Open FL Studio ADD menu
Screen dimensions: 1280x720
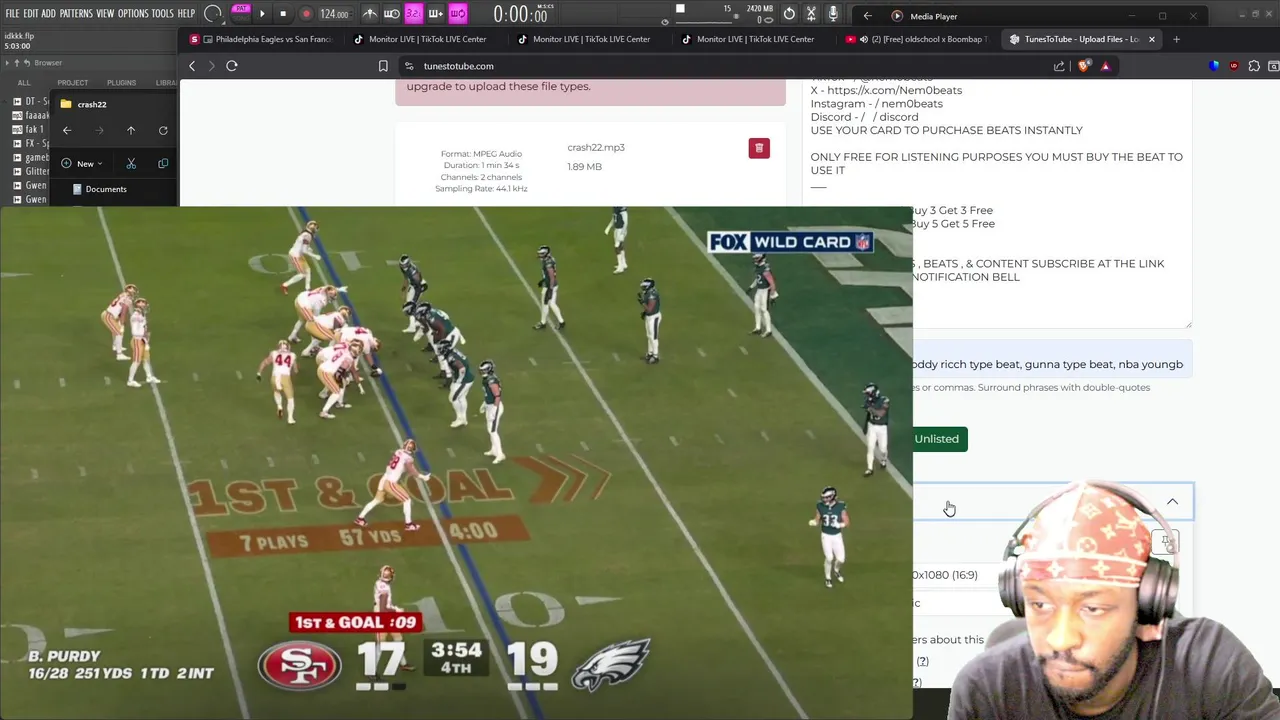[48, 14]
